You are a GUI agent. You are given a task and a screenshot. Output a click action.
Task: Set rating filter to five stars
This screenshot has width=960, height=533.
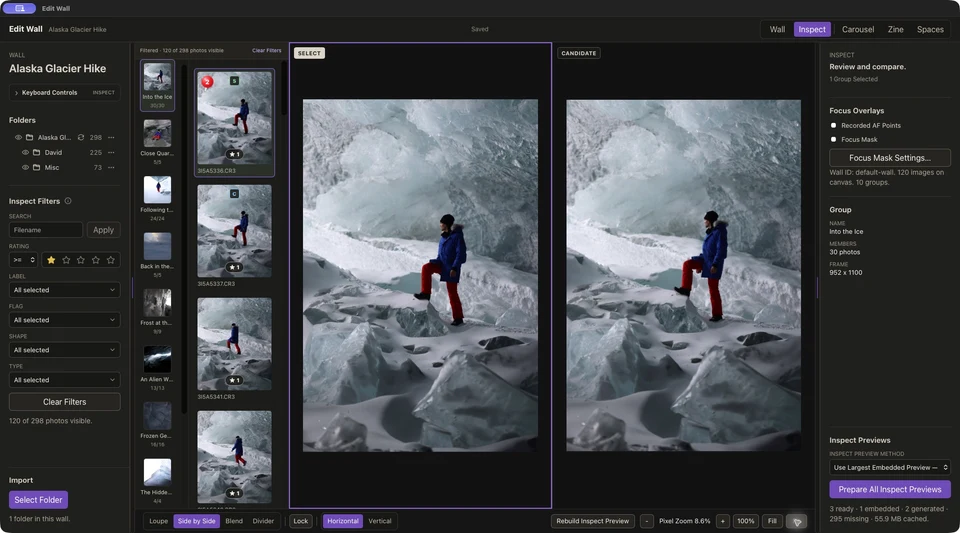click(111, 260)
